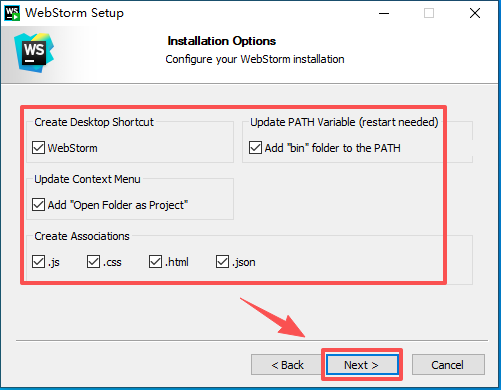The height and width of the screenshot is (390, 501).
Task: Click the greyed-out maximize button
Action: point(429,13)
